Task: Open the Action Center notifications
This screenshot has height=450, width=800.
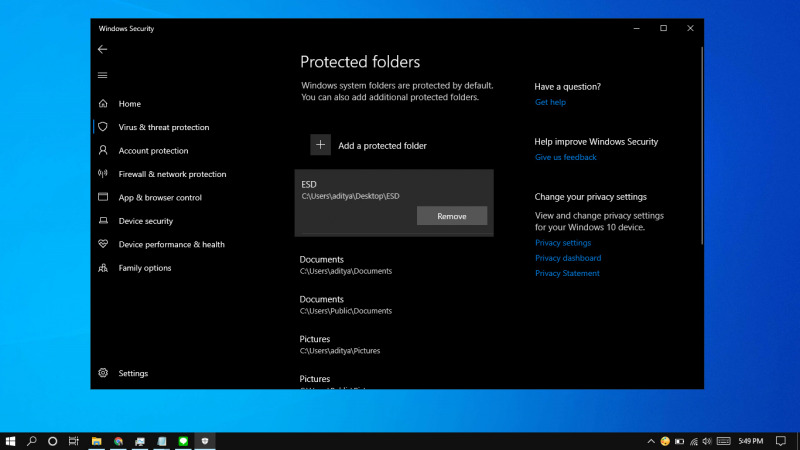Action: pos(781,441)
